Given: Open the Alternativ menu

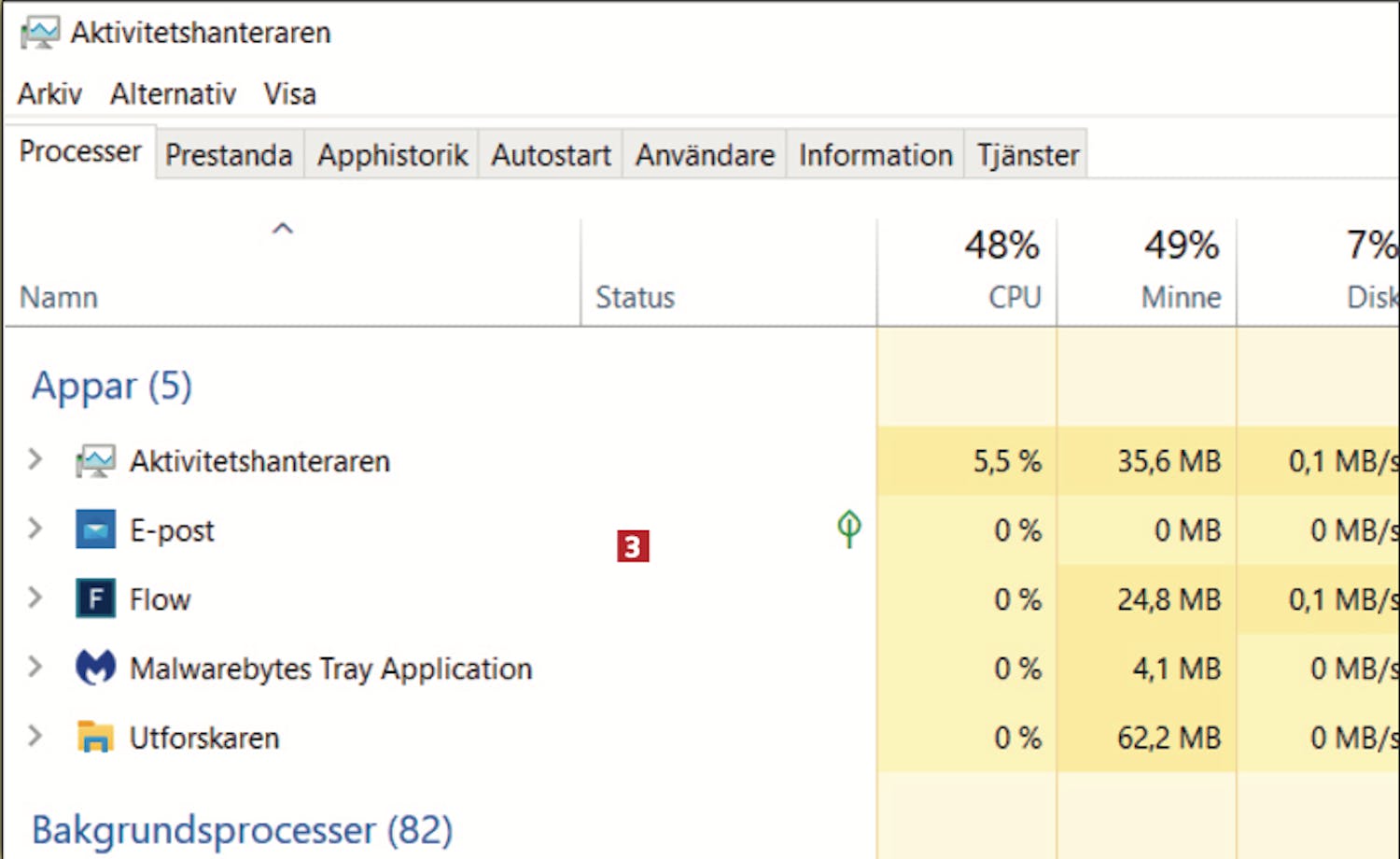Looking at the screenshot, I should [173, 94].
